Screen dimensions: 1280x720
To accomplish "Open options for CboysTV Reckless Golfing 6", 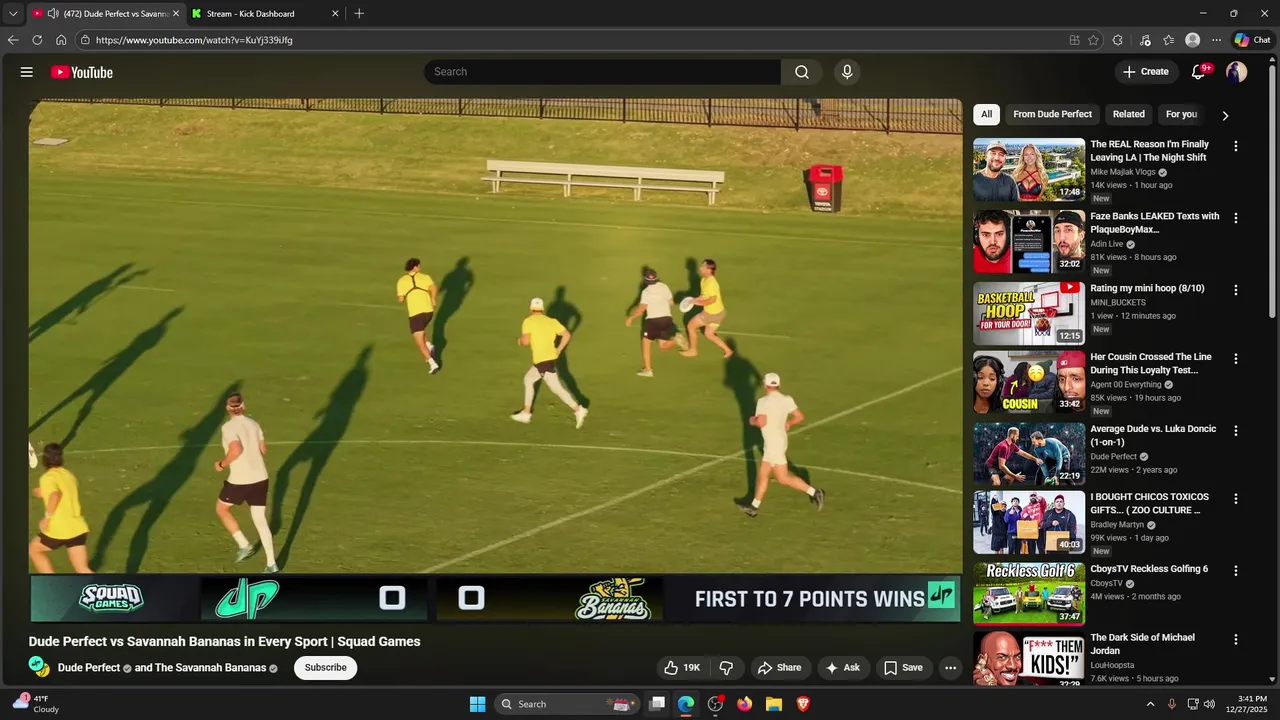I will [1236, 570].
